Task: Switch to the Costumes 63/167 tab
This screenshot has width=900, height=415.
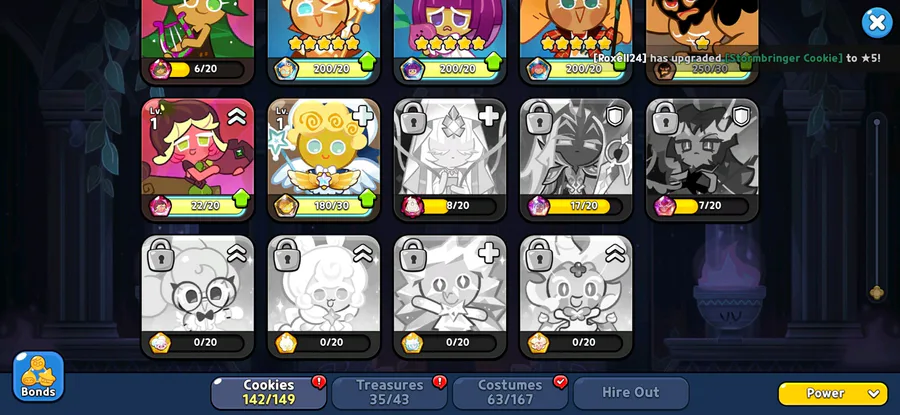Action: [x=510, y=393]
